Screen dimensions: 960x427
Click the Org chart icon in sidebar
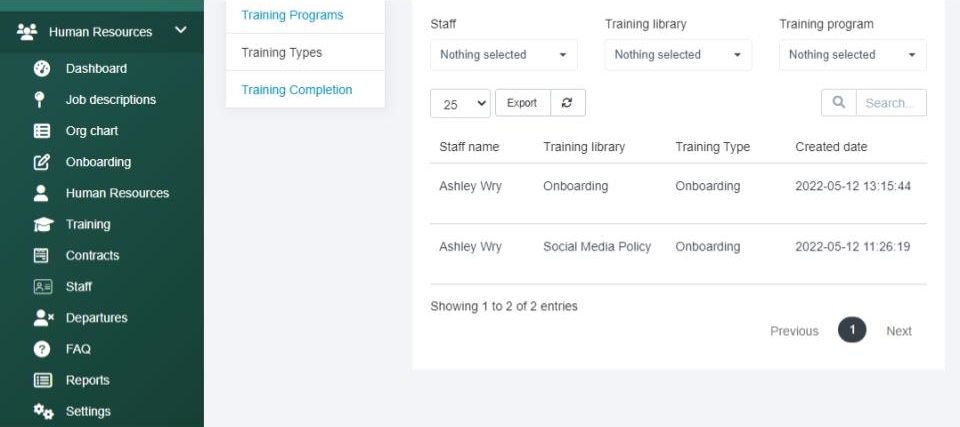click(42, 131)
